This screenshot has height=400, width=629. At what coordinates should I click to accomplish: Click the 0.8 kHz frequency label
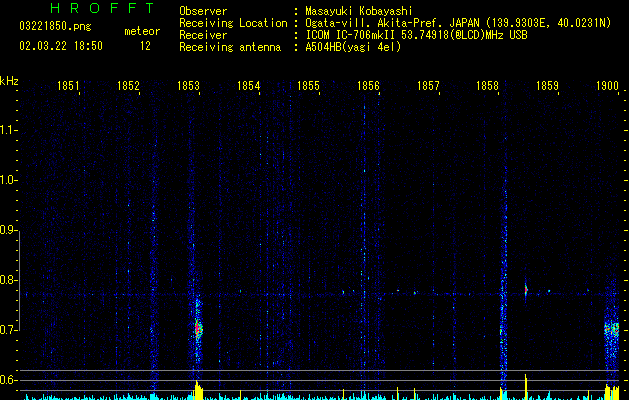[7, 280]
